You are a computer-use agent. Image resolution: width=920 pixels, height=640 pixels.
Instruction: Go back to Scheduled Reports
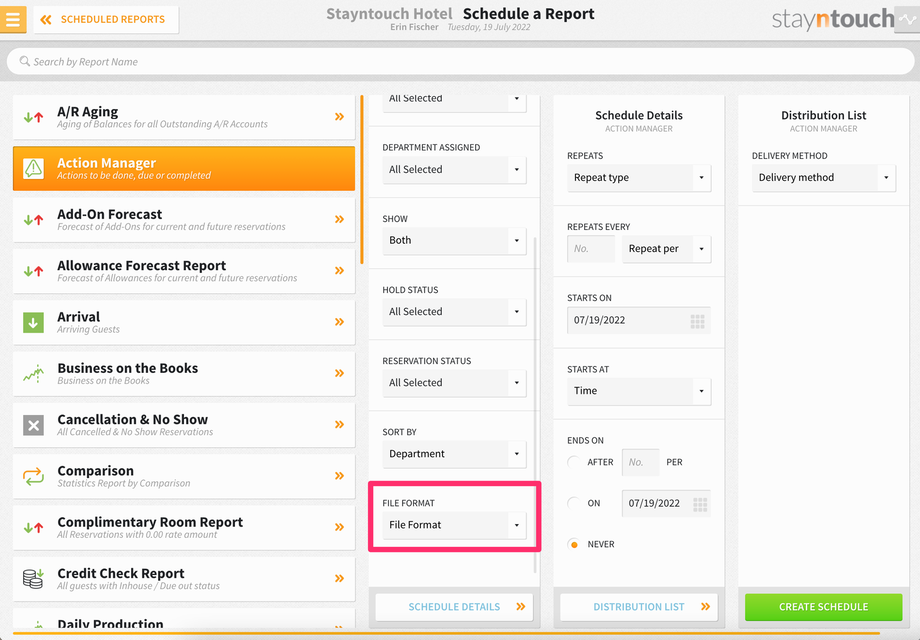pos(106,20)
